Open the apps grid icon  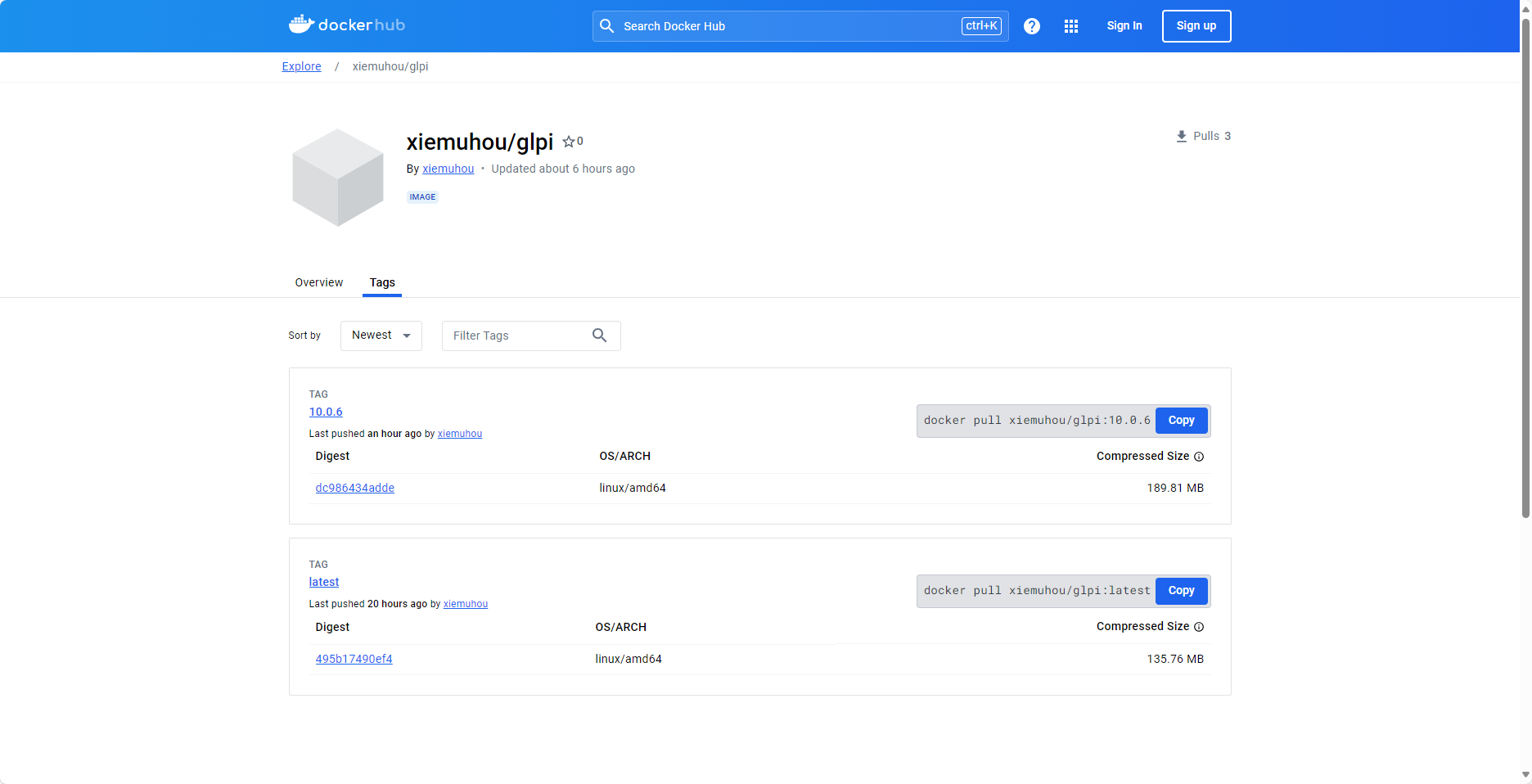tap(1071, 26)
